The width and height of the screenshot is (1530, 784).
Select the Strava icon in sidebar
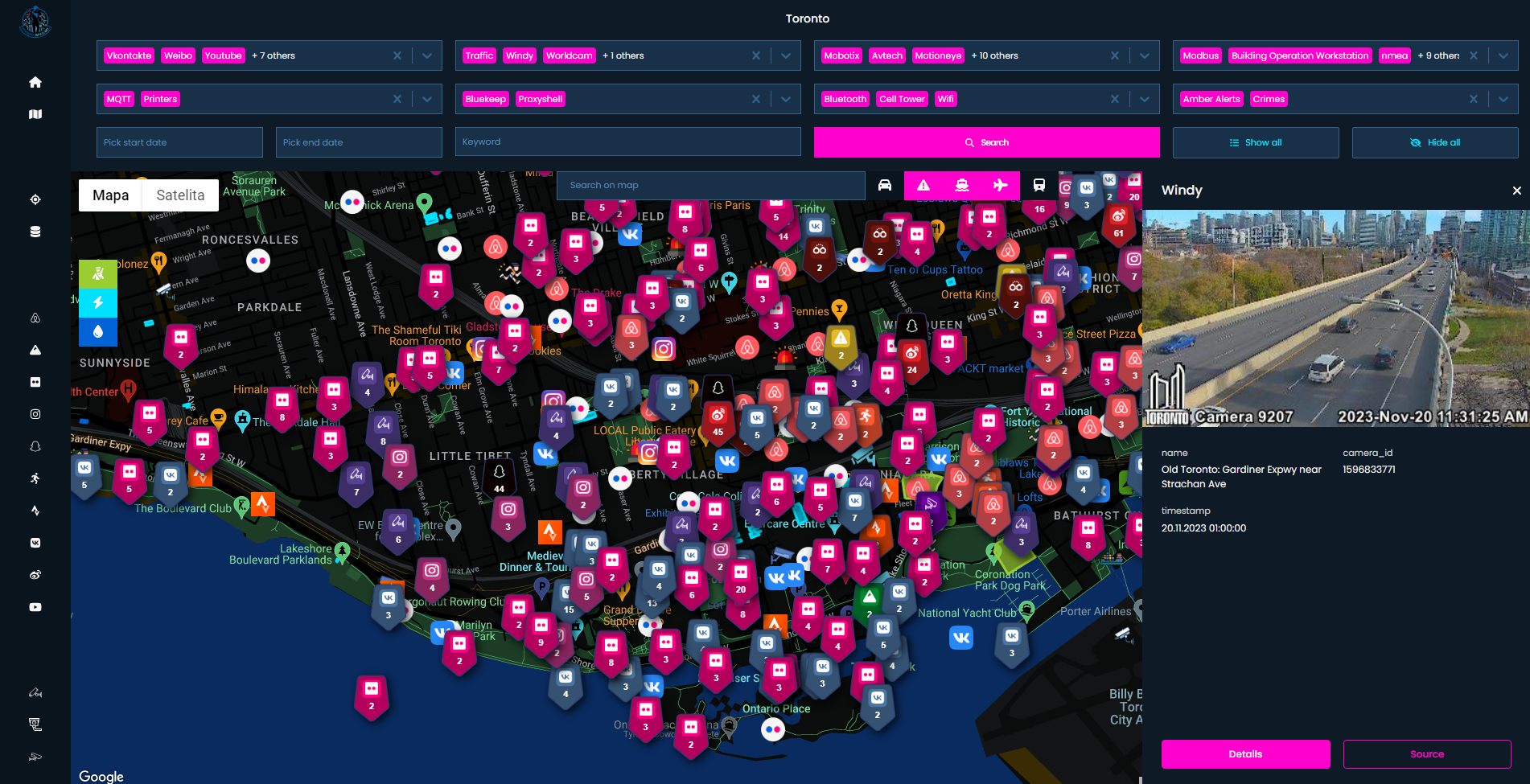[35, 511]
